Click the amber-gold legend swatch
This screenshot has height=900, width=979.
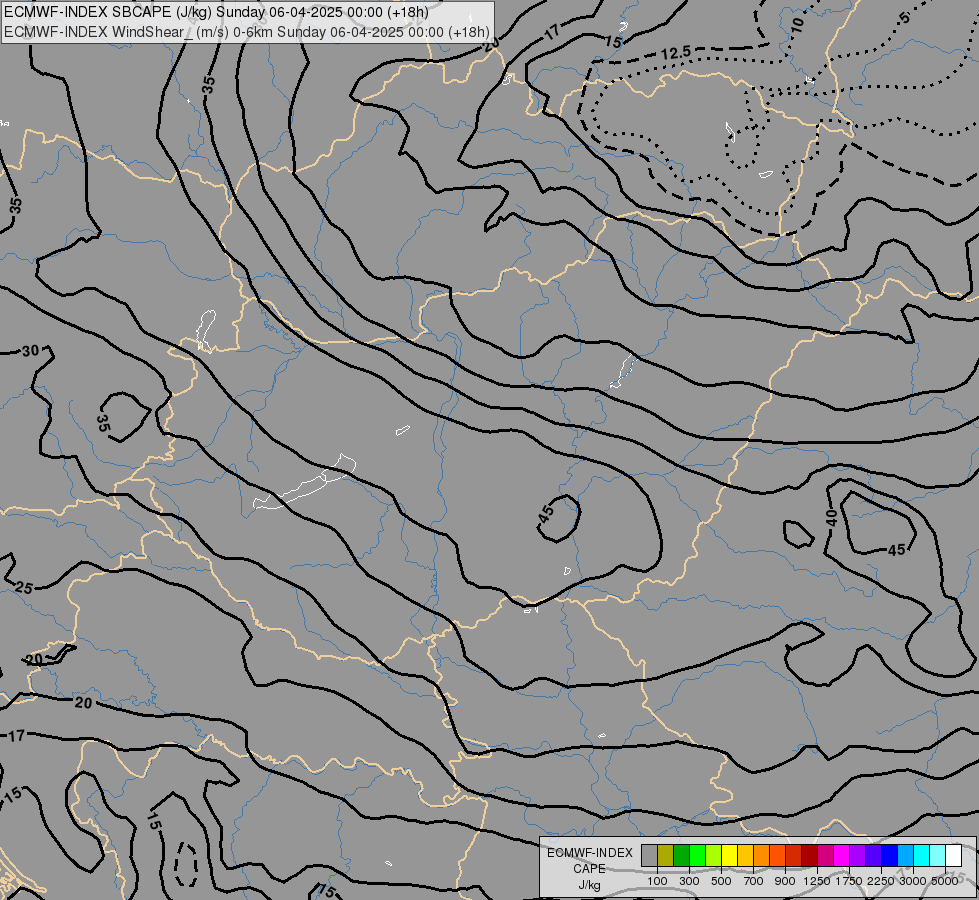coord(745,856)
